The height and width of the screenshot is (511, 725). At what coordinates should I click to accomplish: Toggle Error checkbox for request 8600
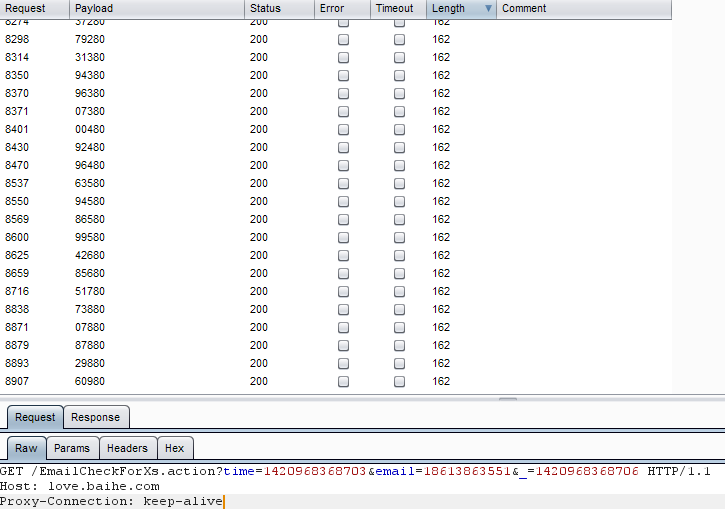[x=343, y=238]
